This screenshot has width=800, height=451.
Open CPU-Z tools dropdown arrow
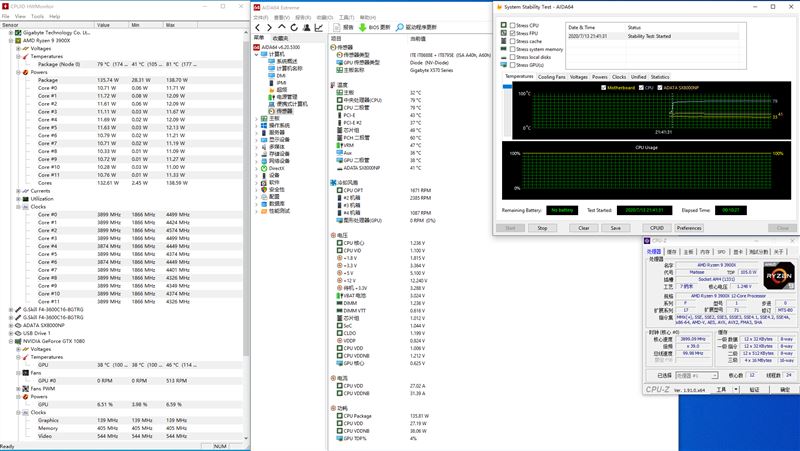click(x=736, y=389)
